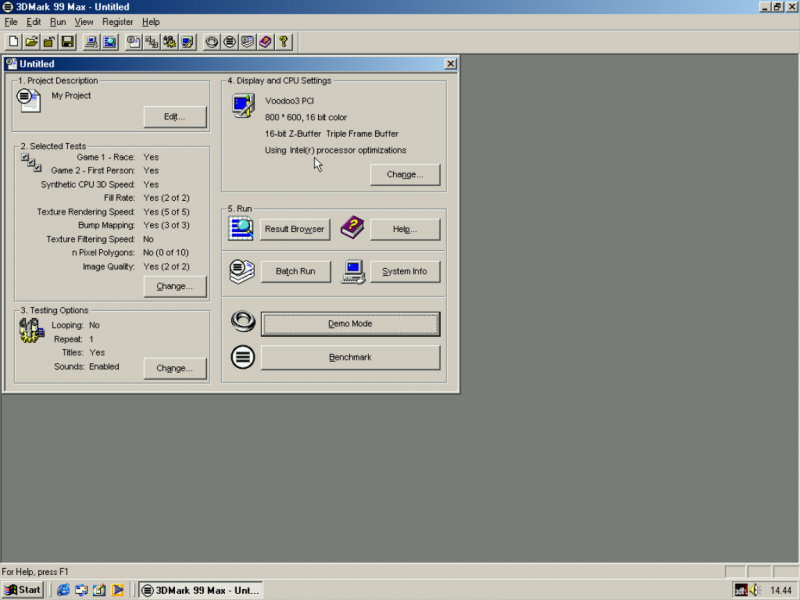Screen dimensions: 800x600
Task: Open the Register menu
Action: point(117,22)
